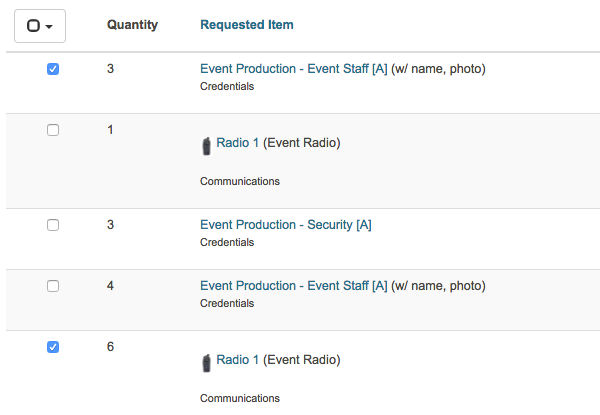
Task: Open the Radio 1 link in the quantity 6 row
Action: 237,360
